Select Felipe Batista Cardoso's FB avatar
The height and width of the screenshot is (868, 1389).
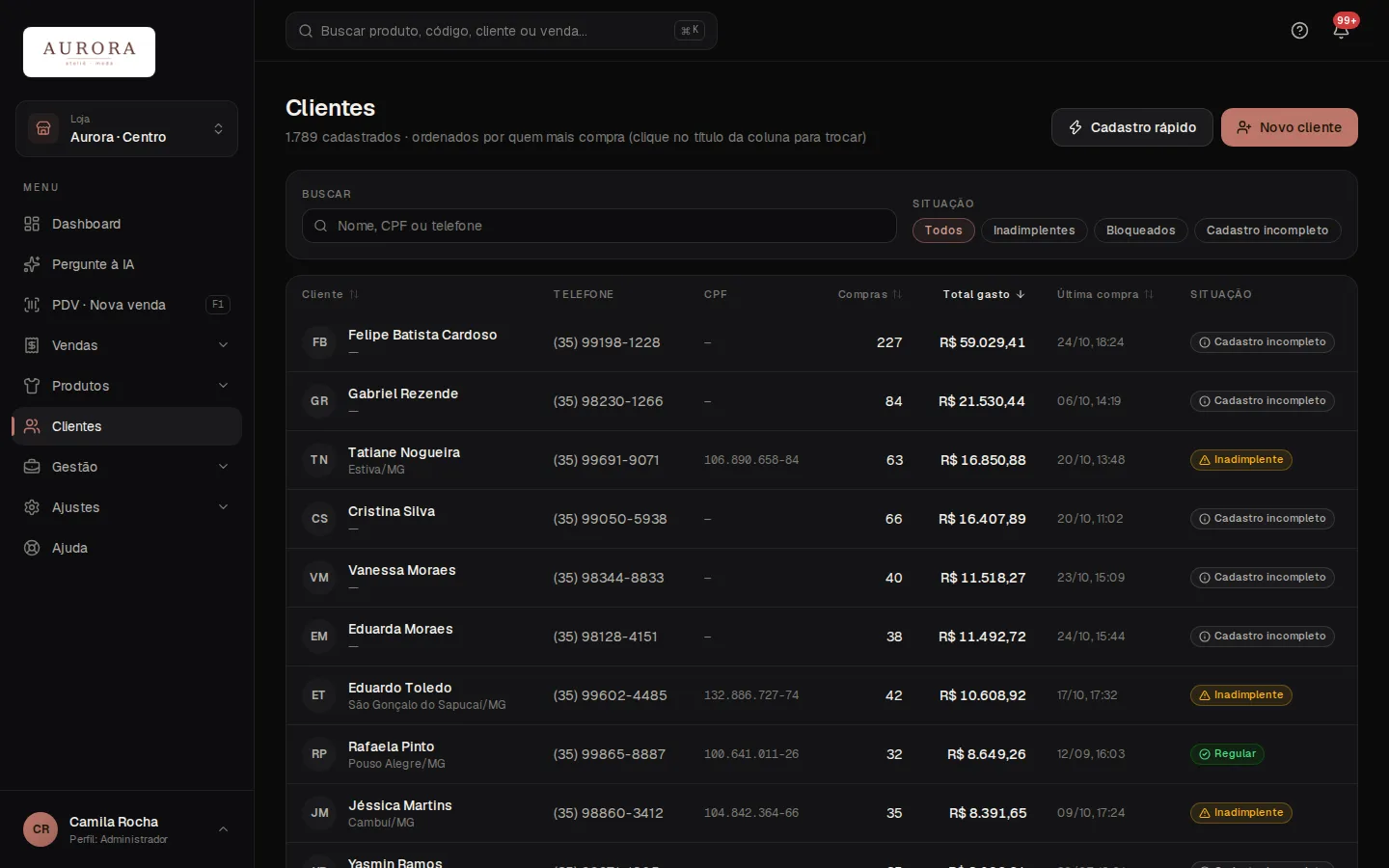pyautogui.click(x=319, y=342)
